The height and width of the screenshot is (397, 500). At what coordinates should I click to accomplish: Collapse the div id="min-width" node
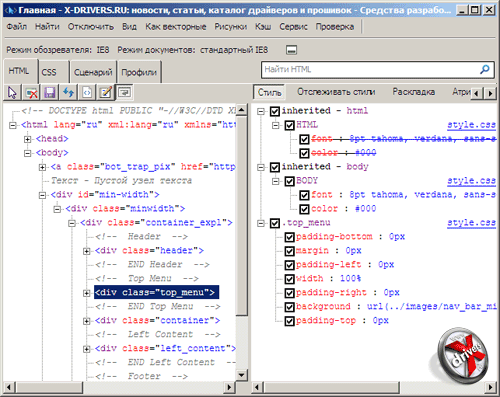pyautogui.click(x=42, y=195)
